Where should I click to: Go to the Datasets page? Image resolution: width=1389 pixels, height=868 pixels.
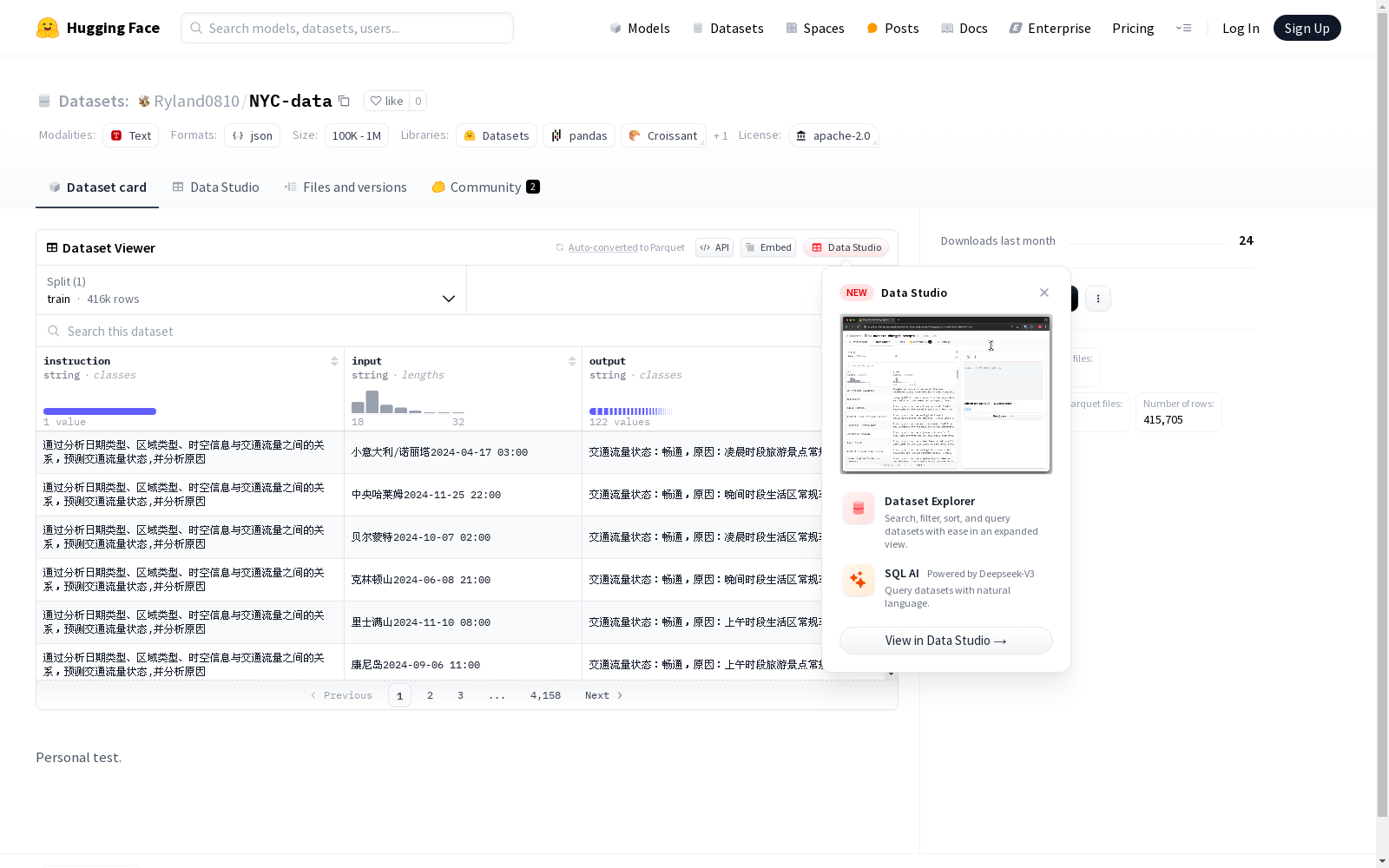click(x=727, y=28)
